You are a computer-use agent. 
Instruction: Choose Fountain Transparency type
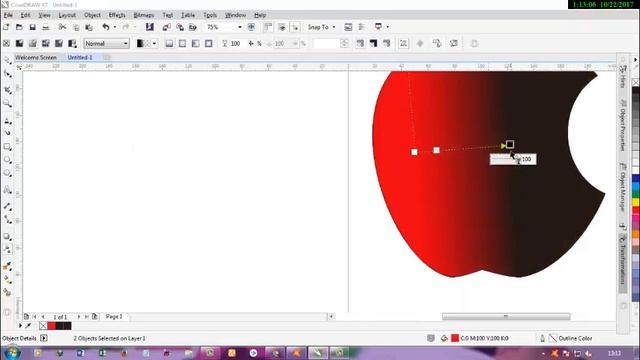[x=33, y=43]
